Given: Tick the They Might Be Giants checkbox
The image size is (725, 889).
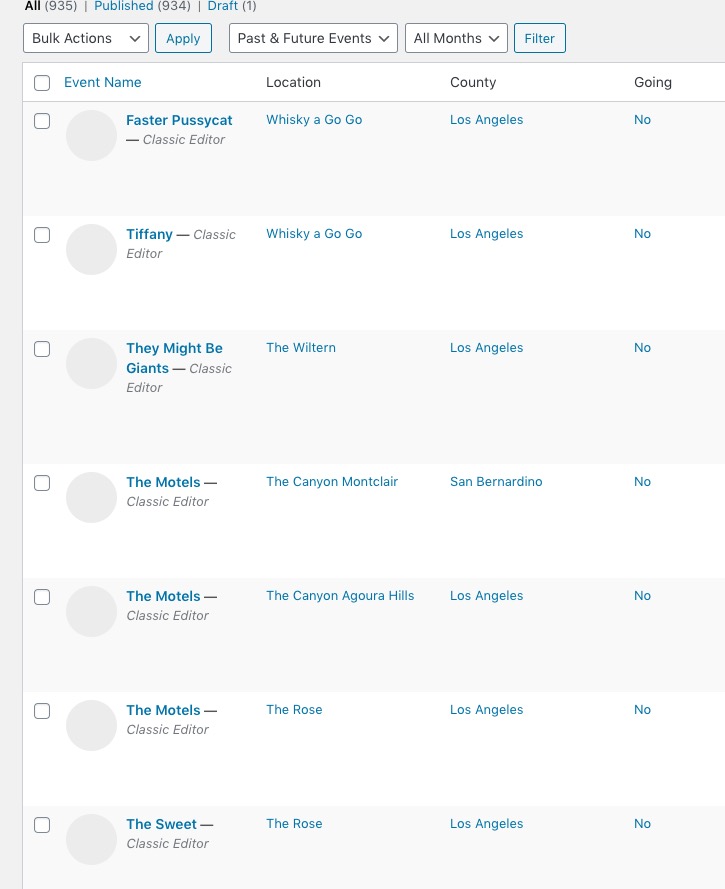Looking at the screenshot, I should [42, 349].
